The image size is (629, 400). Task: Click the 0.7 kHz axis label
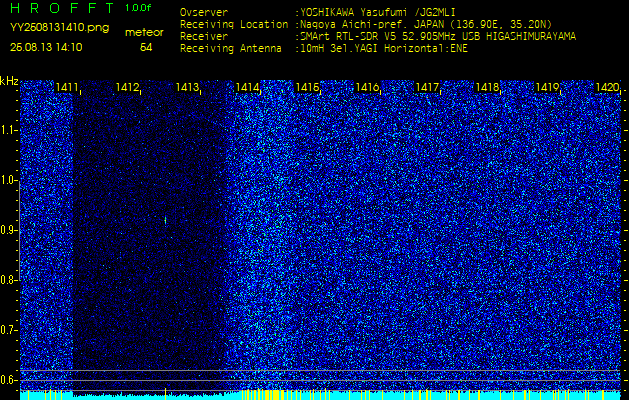tap(7, 330)
